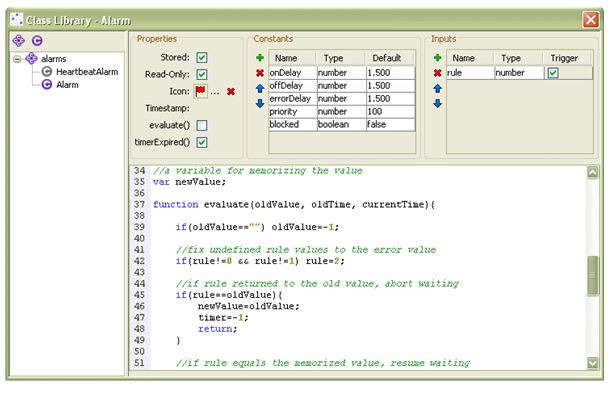Click the add class icon above the tree

pyautogui.click(x=37, y=40)
